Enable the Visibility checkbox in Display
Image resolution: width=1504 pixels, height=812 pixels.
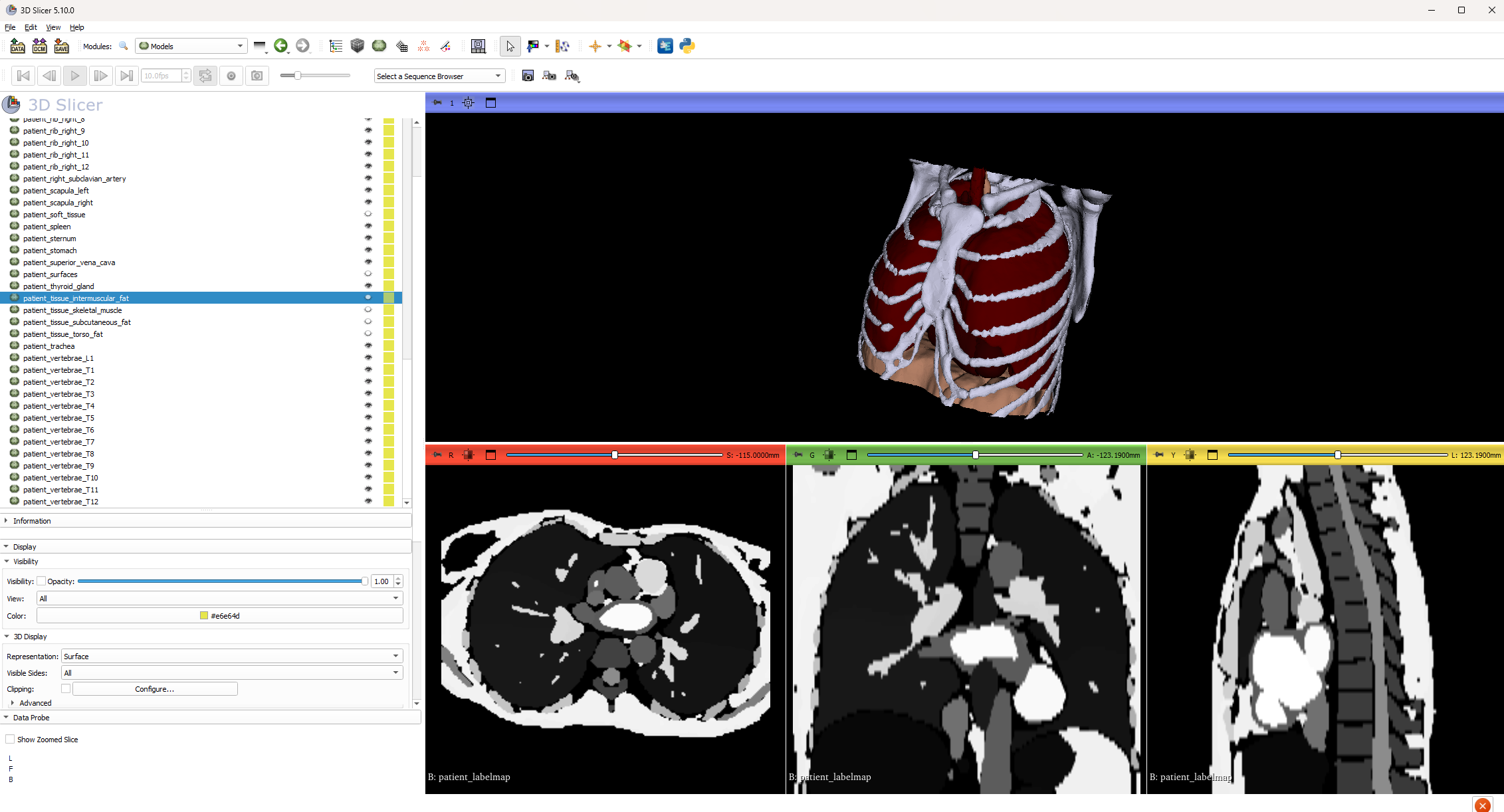pyautogui.click(x=41, y=581)
